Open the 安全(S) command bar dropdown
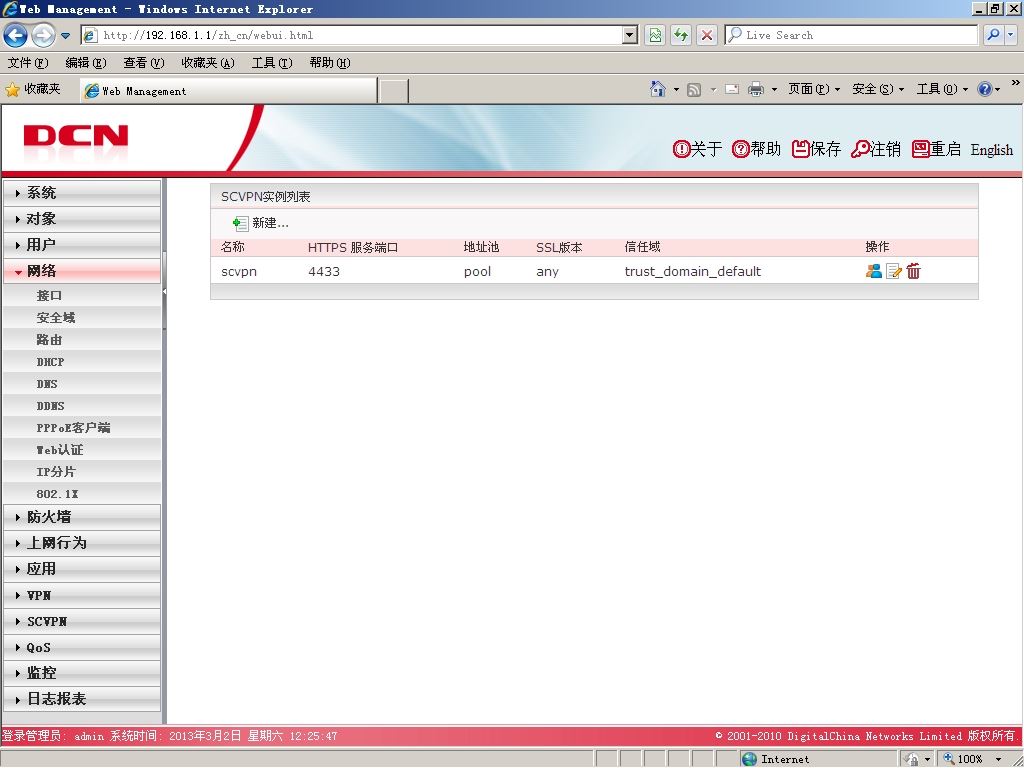This screenshot has height=768, width=1024. (878, 89)
